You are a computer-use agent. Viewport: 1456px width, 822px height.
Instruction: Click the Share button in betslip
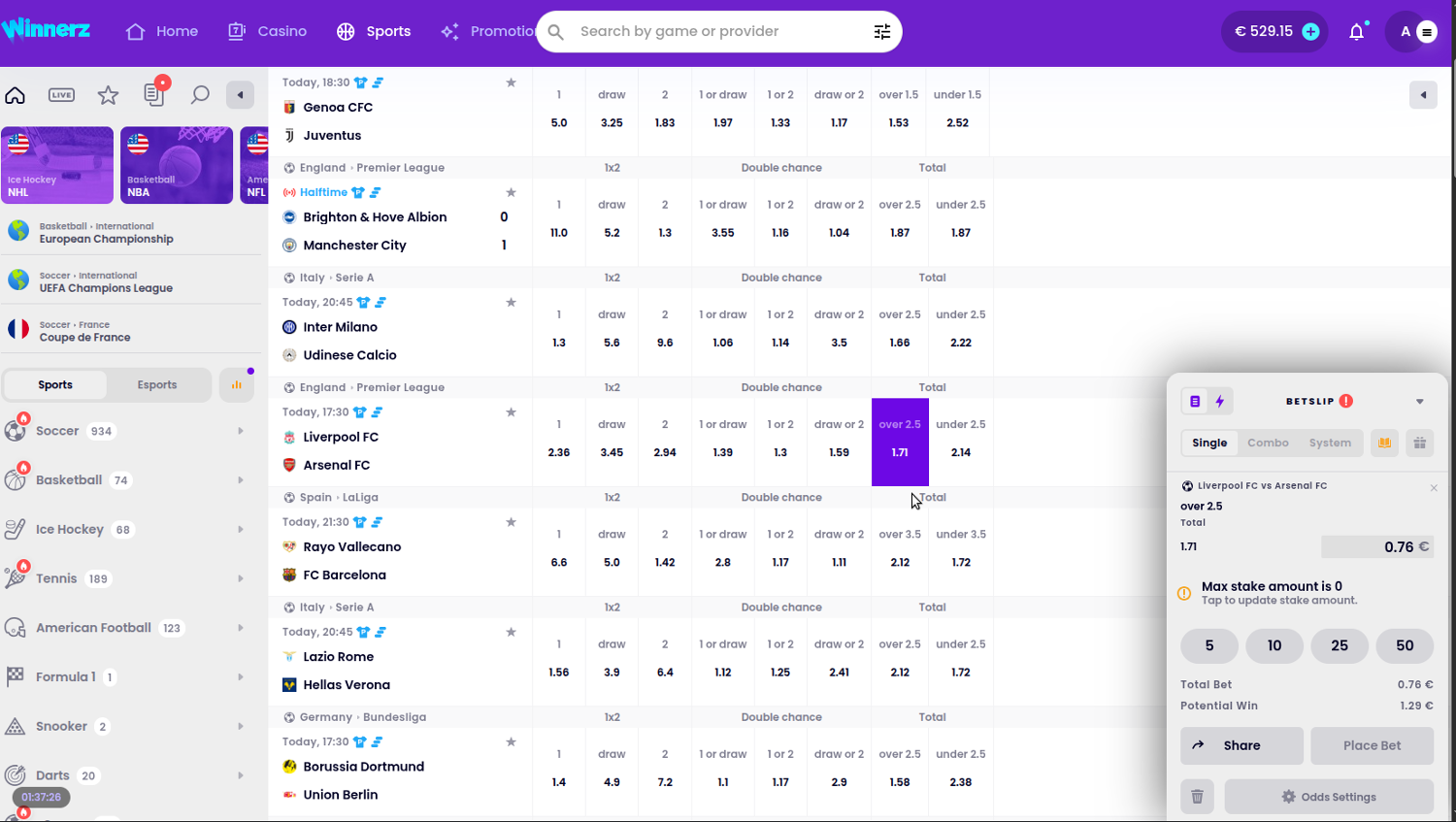tap(1241, 745)
